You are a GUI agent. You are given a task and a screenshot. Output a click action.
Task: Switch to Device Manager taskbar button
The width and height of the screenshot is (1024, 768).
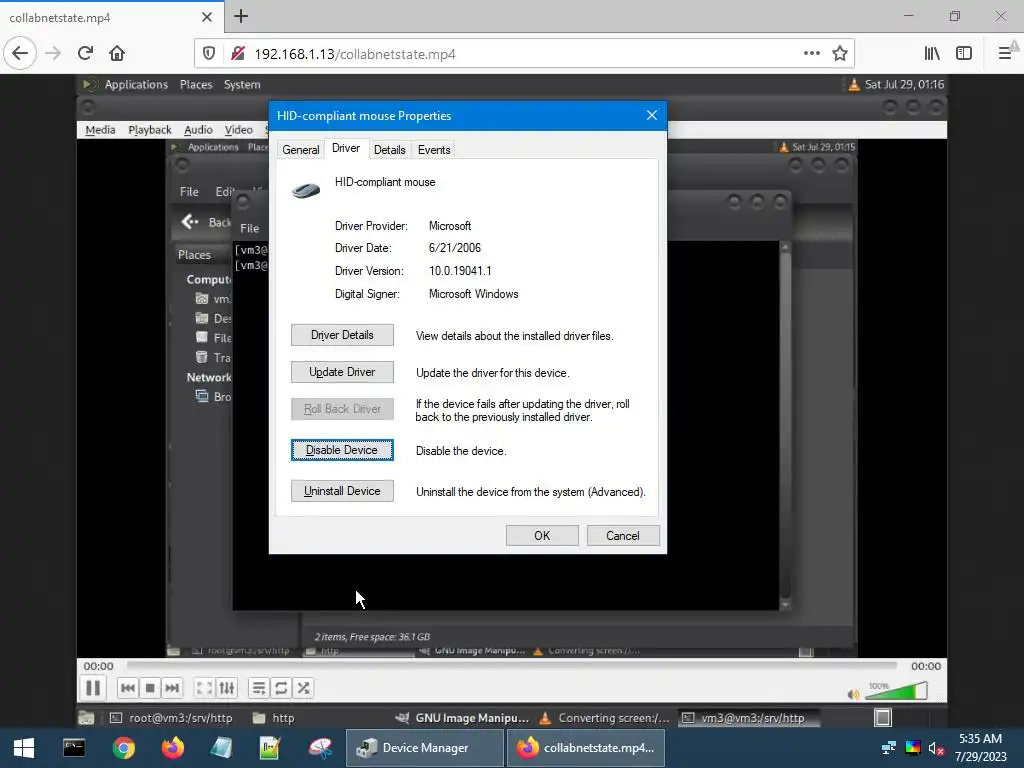pyautogui.click(x=424, y=748)
